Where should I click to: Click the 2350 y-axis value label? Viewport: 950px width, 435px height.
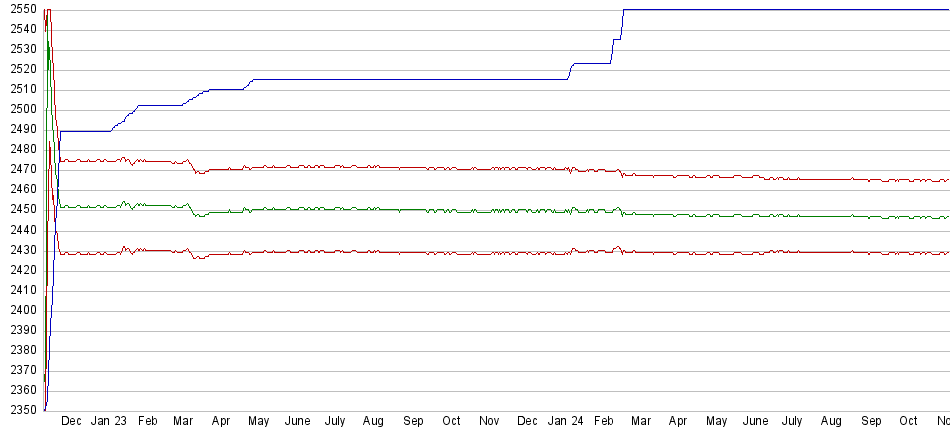pyautogui.click(x=20, y=410)
